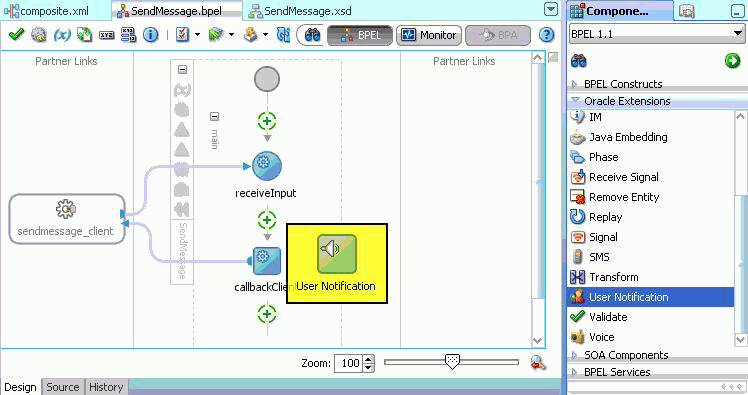Open dropdown arrow next to checklist icon
Screen dimensions: 748x395
click(197, 35)
